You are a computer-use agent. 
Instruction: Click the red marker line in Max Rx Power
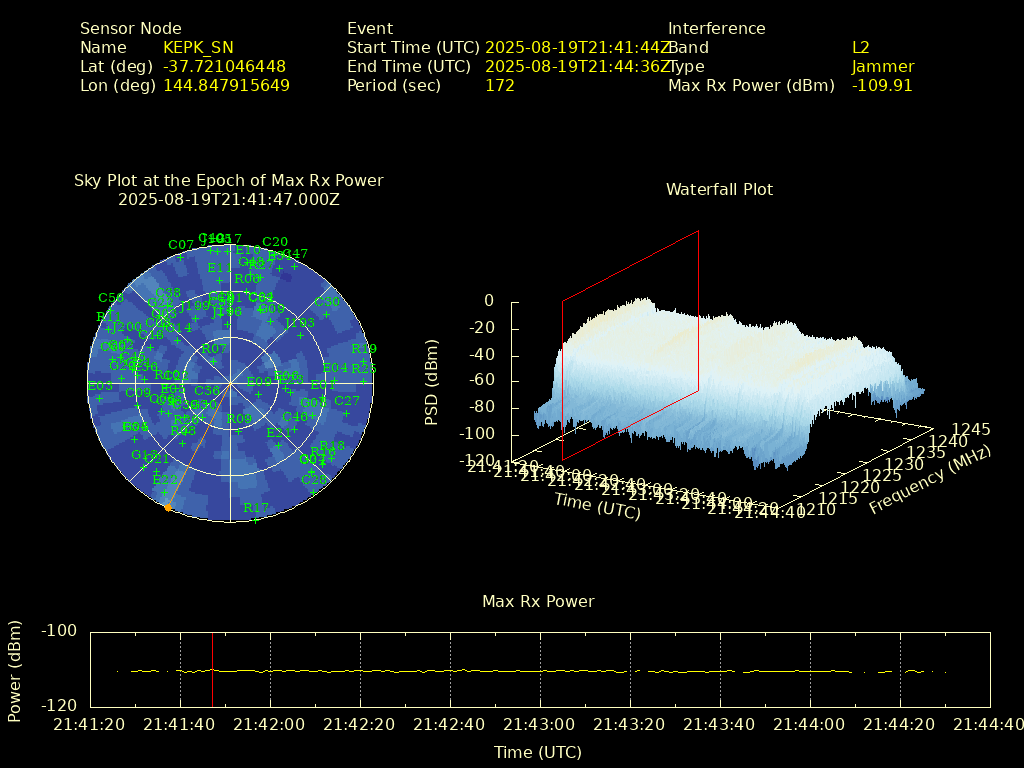212,668
